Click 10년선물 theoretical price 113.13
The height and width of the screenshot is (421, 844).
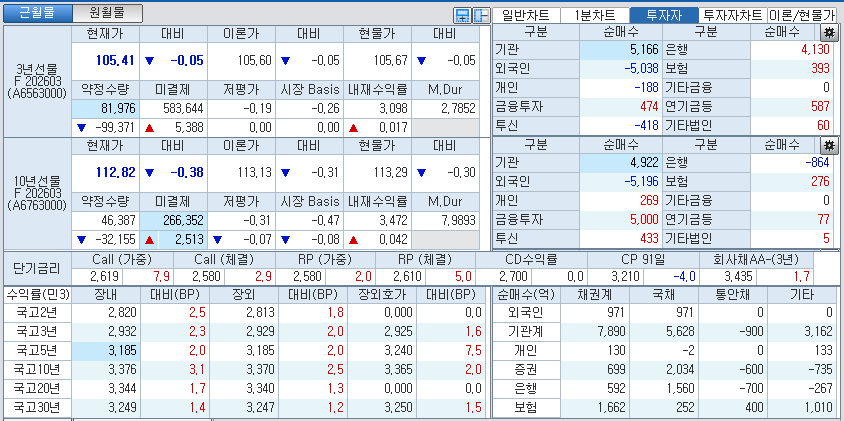coord(241,173)
